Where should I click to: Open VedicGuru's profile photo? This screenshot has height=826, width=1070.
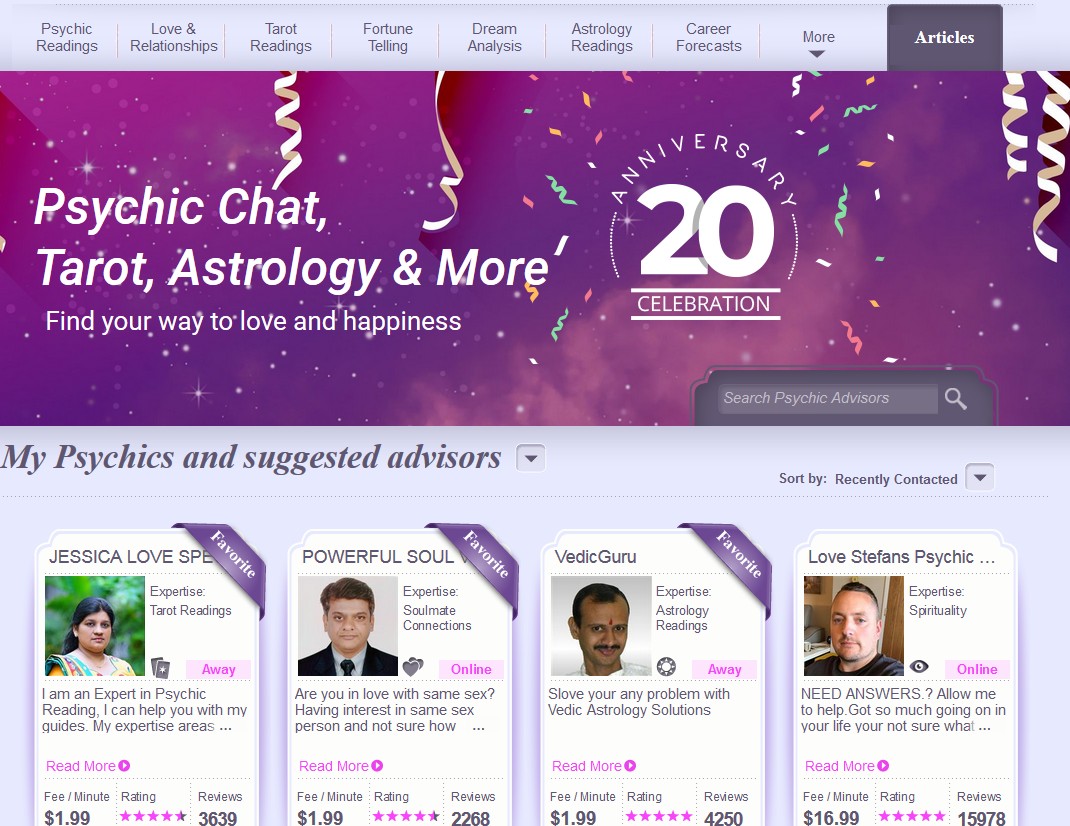pos(601,626)
